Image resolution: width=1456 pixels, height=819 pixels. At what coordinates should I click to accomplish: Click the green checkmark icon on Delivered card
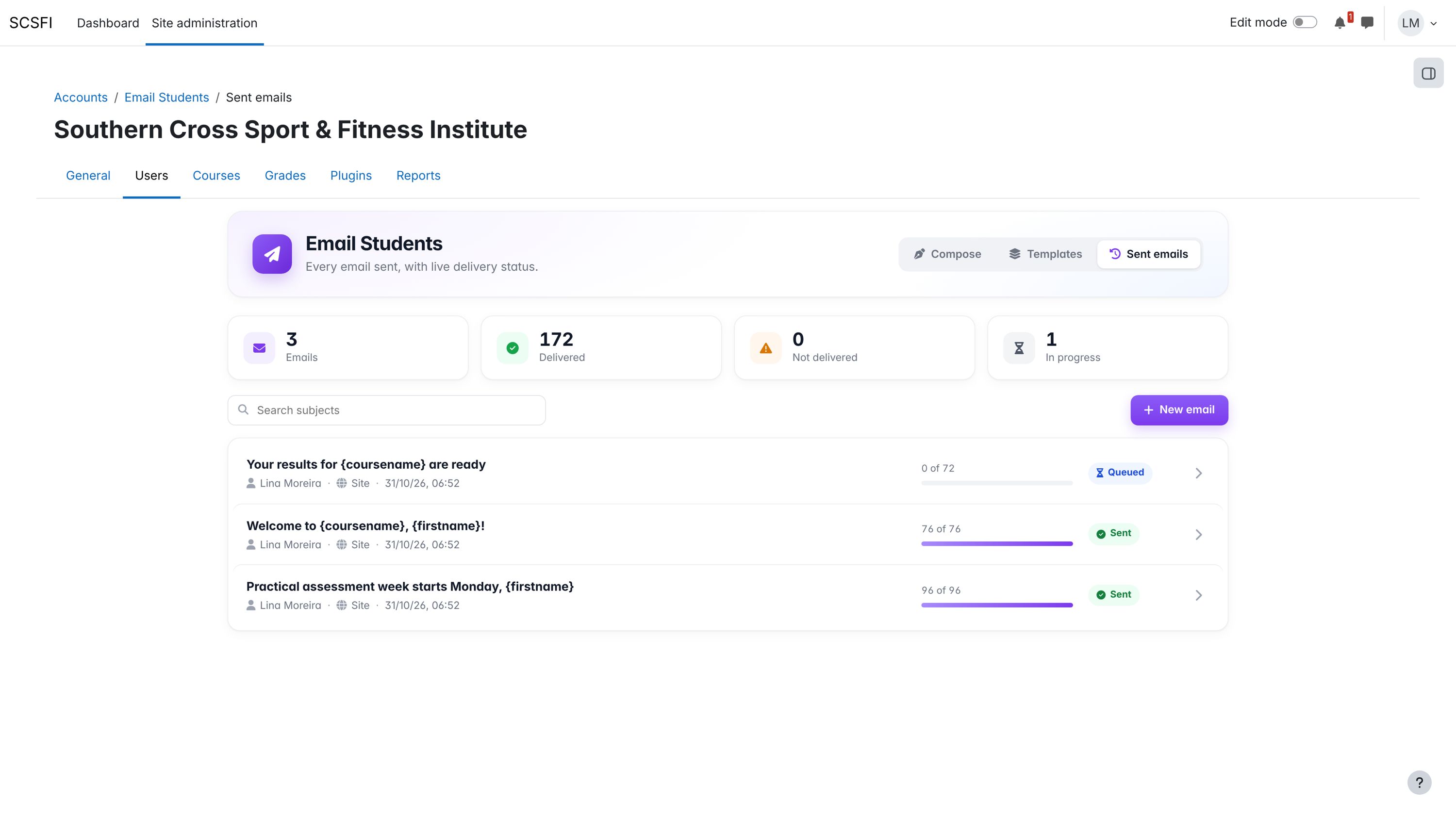pyautogui.click(x=513, y=348)
